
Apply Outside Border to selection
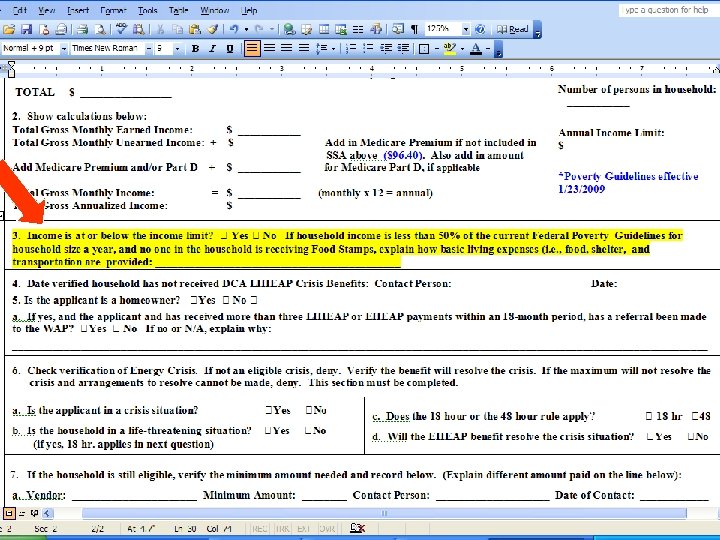pos(424,48)
